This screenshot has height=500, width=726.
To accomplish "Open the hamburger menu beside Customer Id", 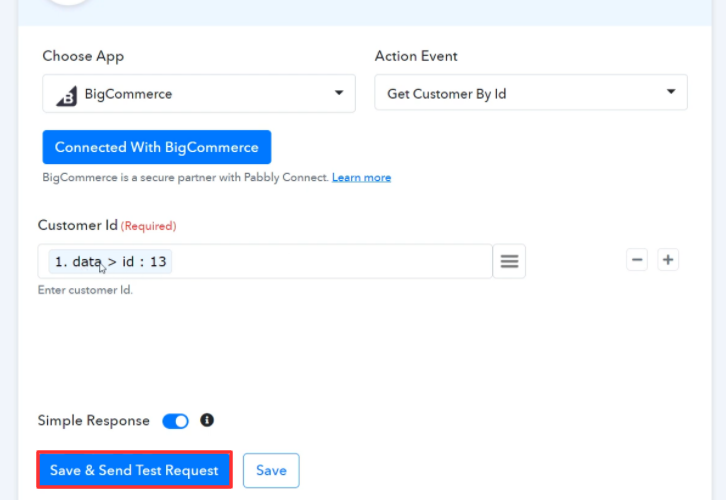I will [x=509, y=262].
